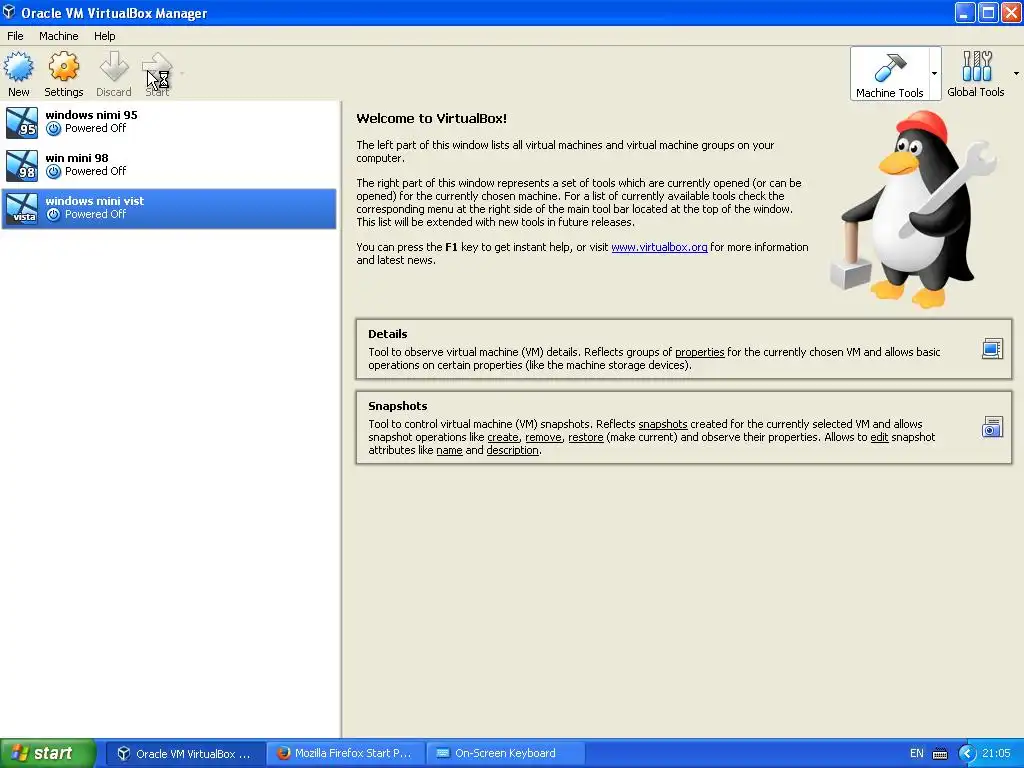Click the Windows 98 OS icon
1024x768 pixels.
(22, 166)
